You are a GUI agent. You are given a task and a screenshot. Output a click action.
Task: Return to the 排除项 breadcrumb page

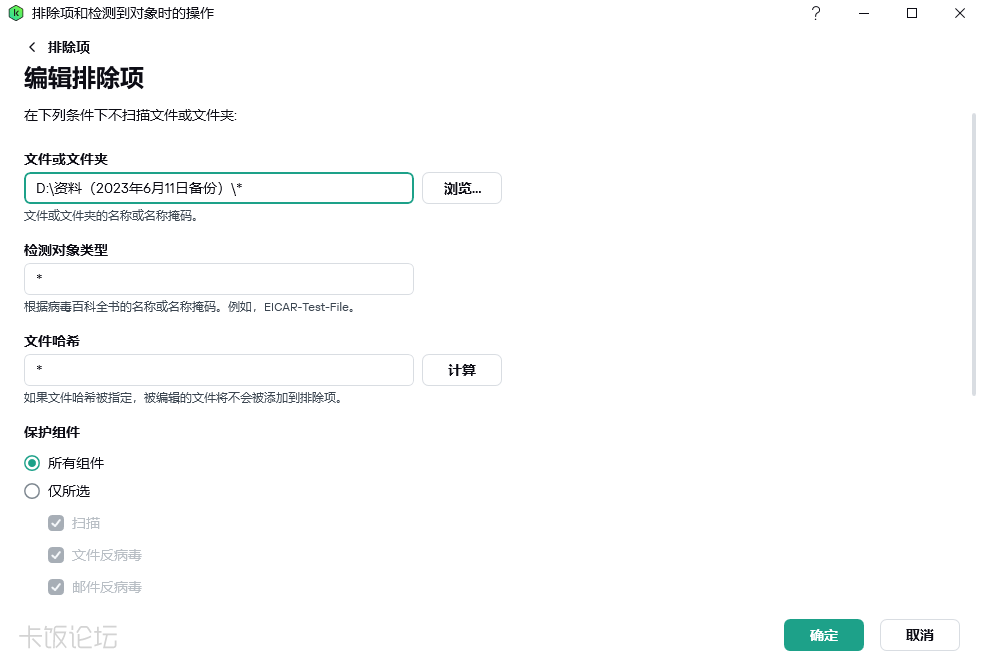point(69,47)
